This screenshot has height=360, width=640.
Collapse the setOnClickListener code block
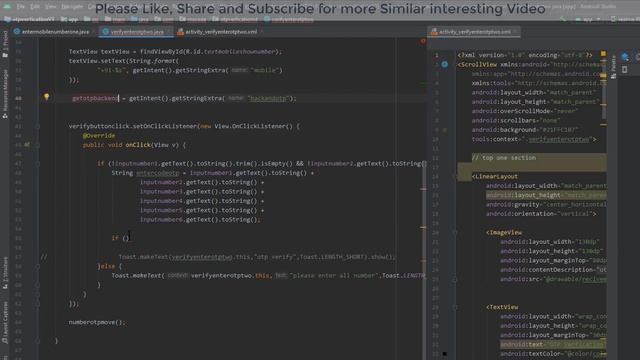38,126
